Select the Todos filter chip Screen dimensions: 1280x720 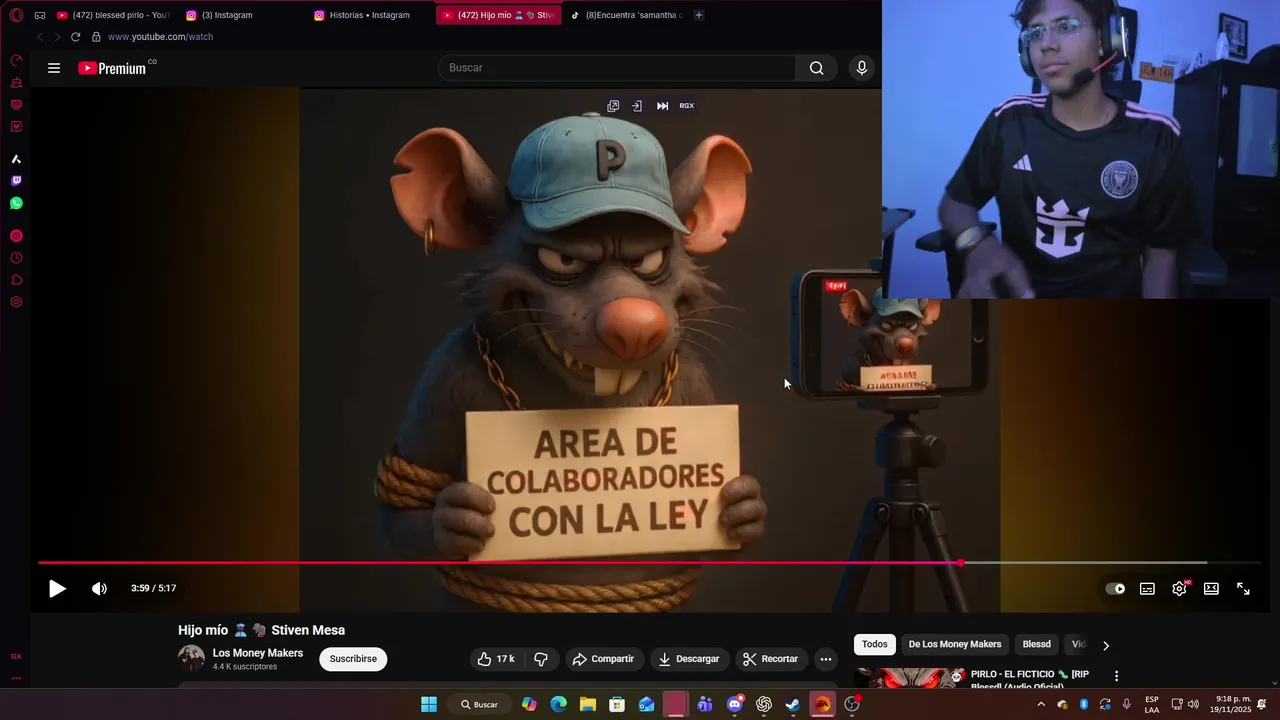(875, 645)
